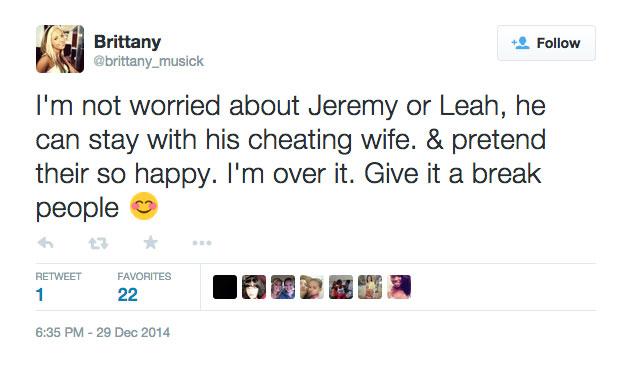The width and height of the screenshot is (629, 368).
Task: Open Brittany's profile avatar photo
Action: (x=60, y=49)
